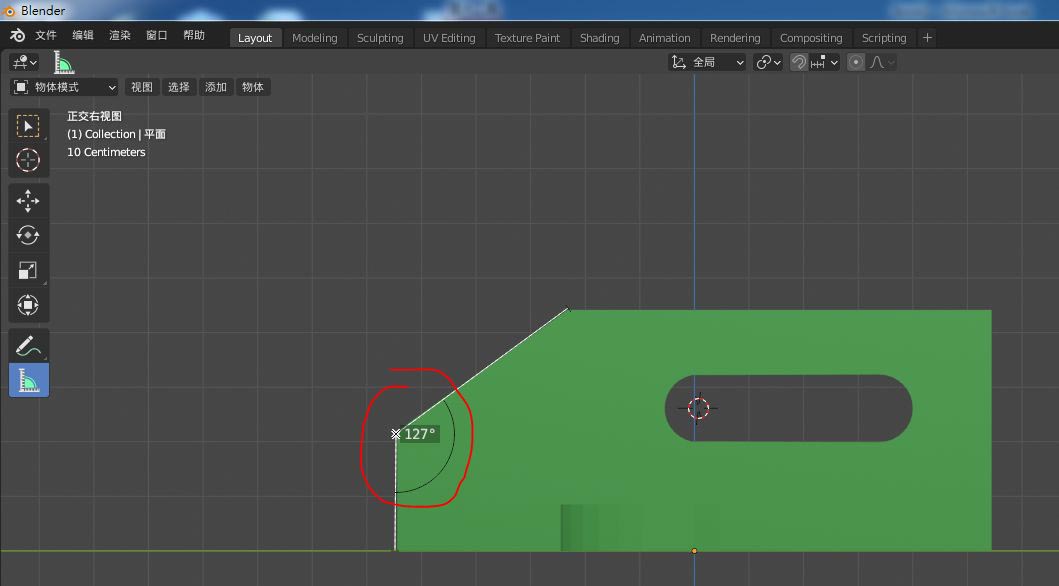Switch to the Layout workspace tab
Viewport: 1059px width, 586px height.
point(255,38)
